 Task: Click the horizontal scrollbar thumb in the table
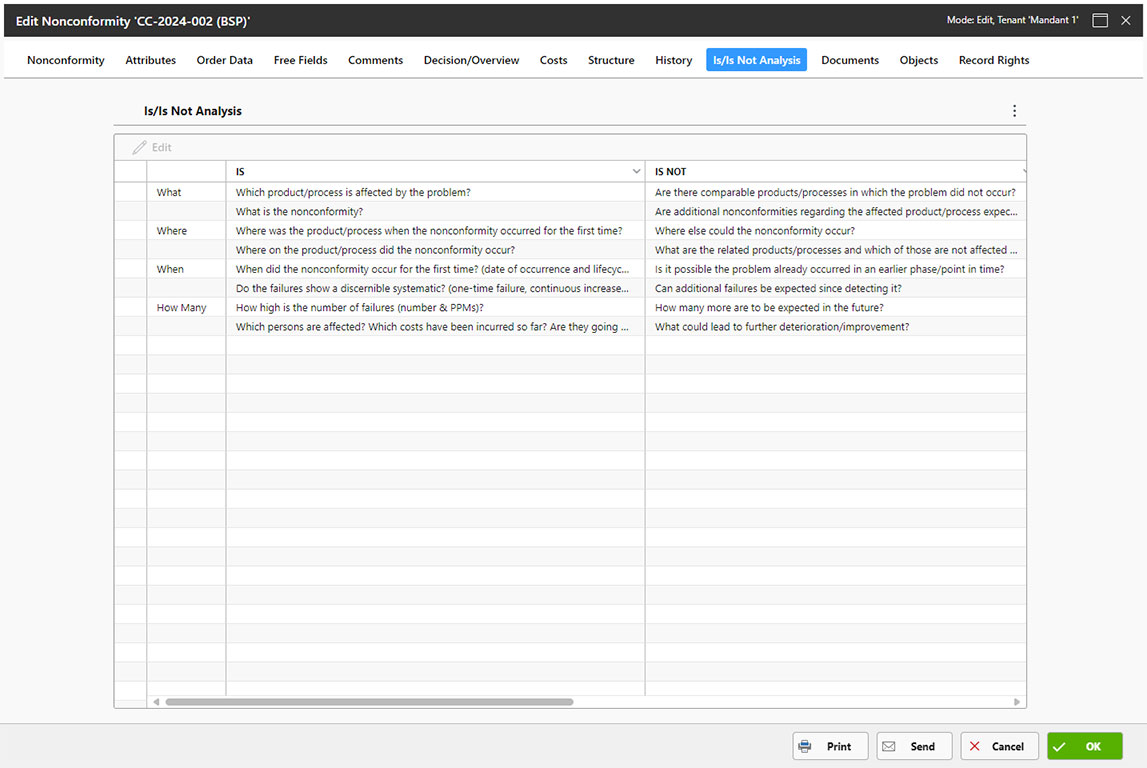coord(369,702)
